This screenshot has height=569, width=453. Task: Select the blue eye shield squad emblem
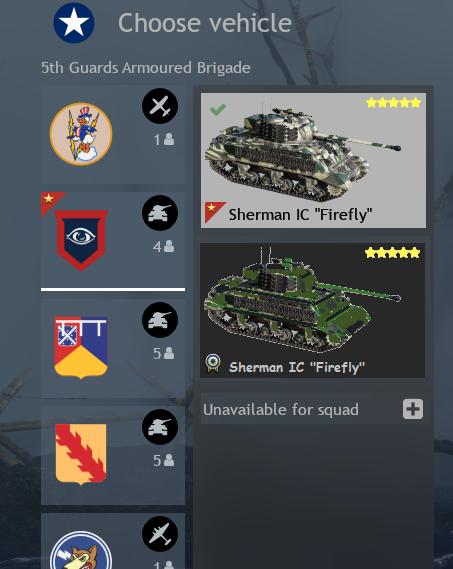click(81, 240)
